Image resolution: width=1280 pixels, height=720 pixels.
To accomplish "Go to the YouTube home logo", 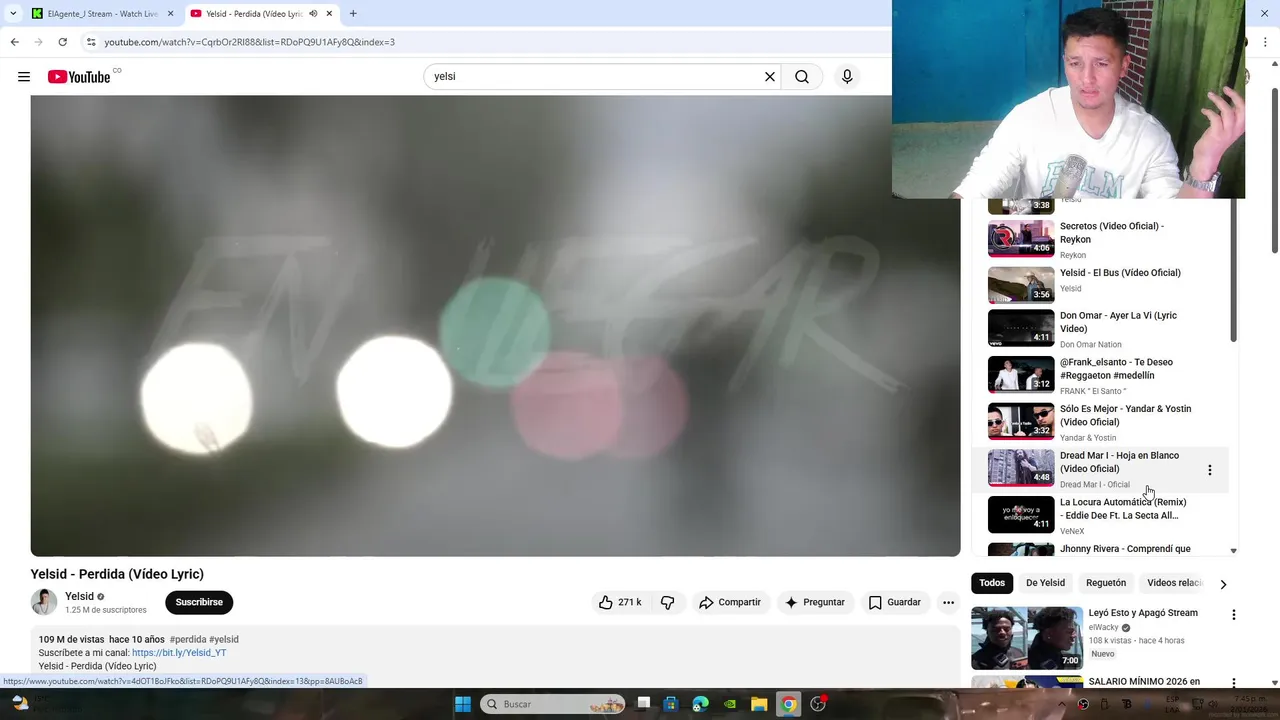I will (79, 77).
